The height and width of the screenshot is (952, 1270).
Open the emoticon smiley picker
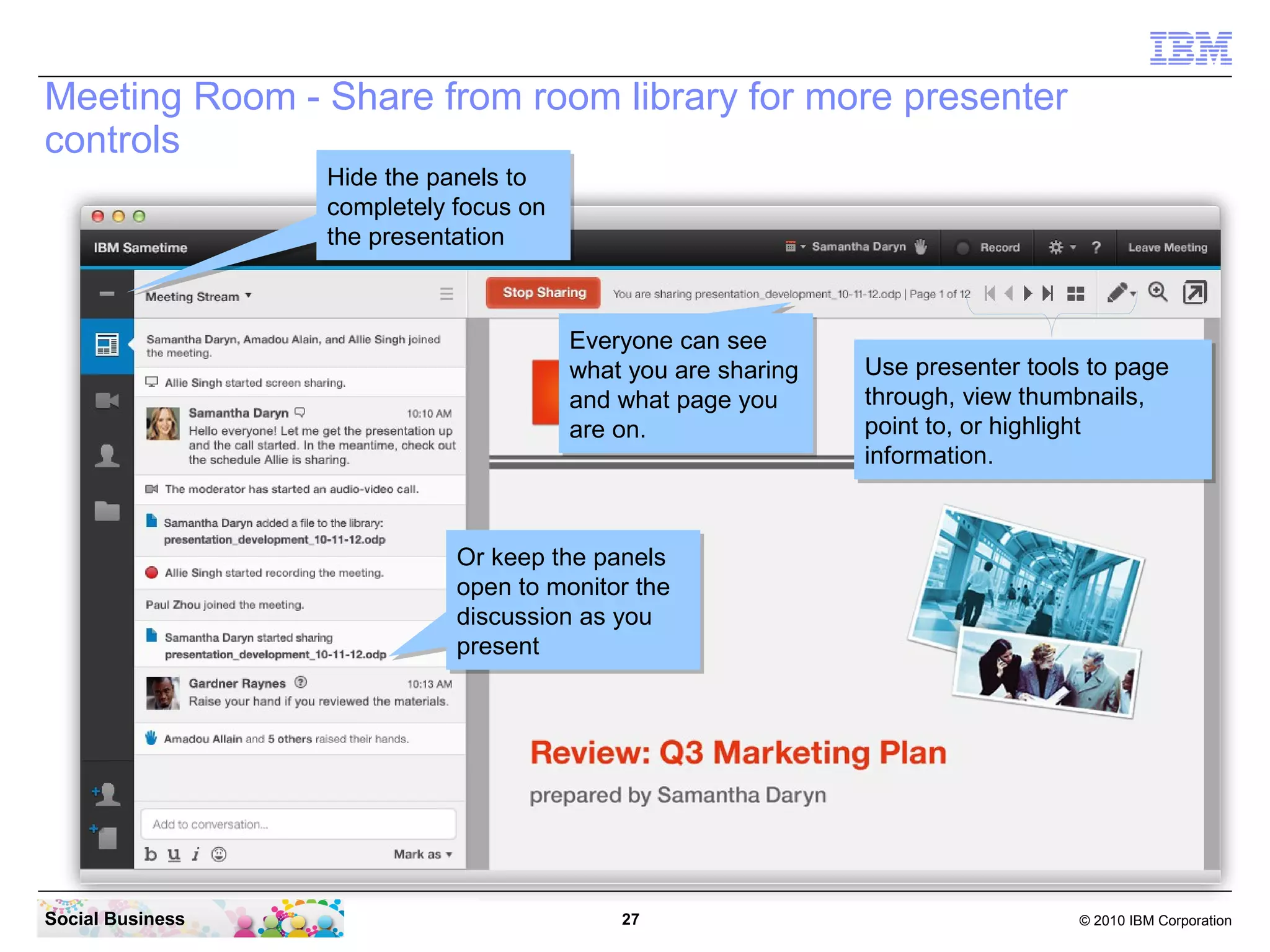219,854
